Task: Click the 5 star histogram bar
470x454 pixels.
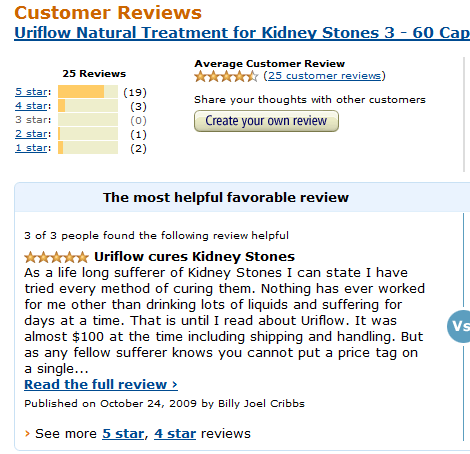Action: [88, 92]
